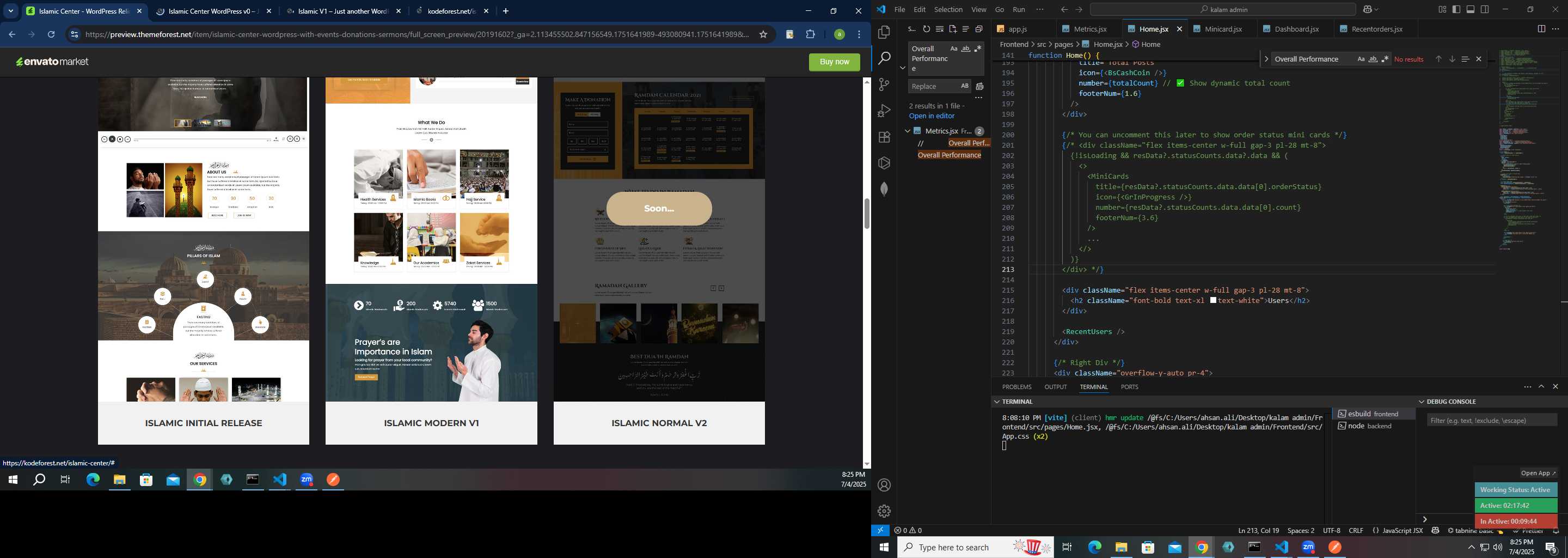Split the editor to the right

coord(1541,29)
